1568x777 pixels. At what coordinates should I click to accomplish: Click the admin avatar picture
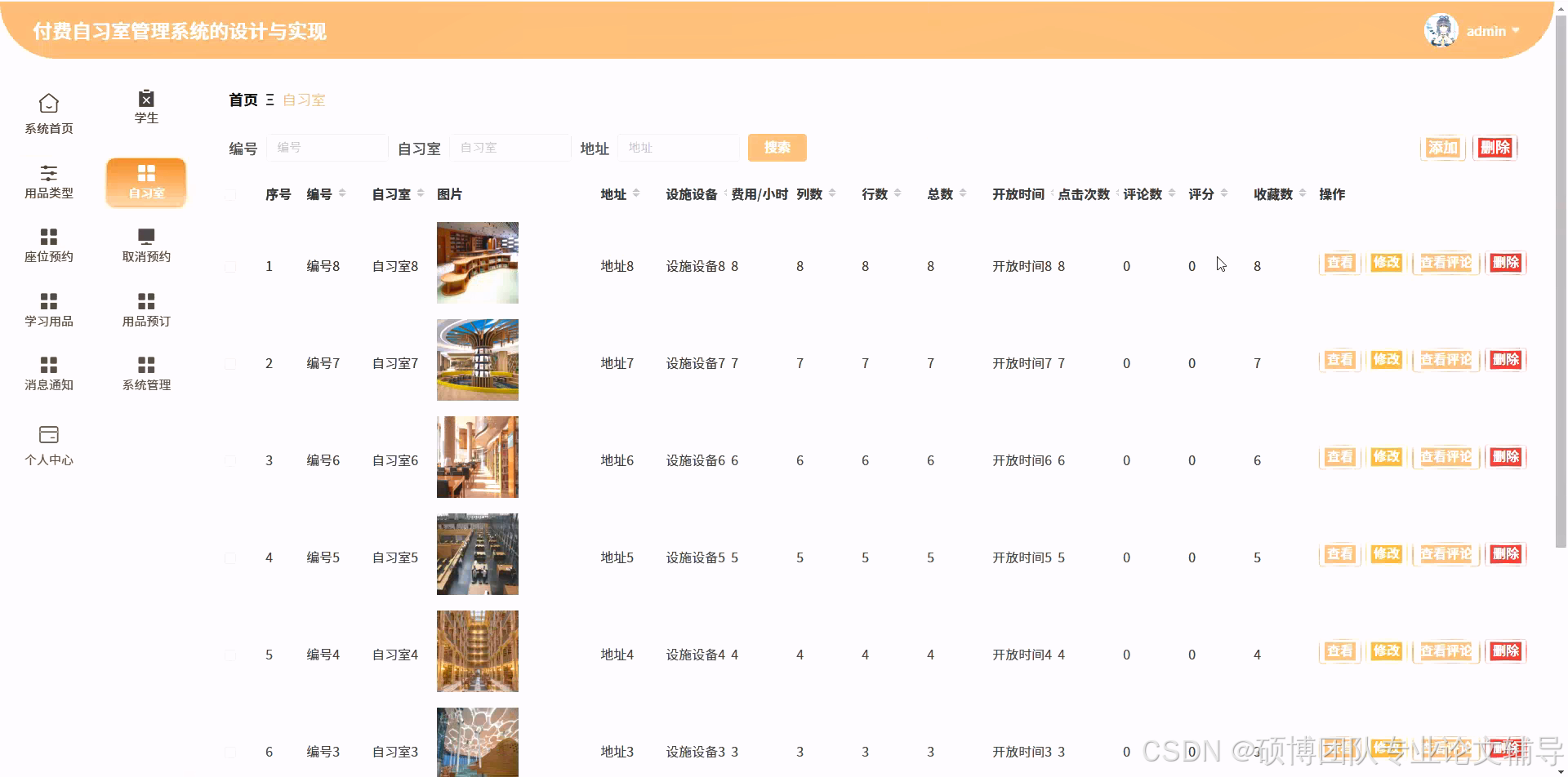1441,31
